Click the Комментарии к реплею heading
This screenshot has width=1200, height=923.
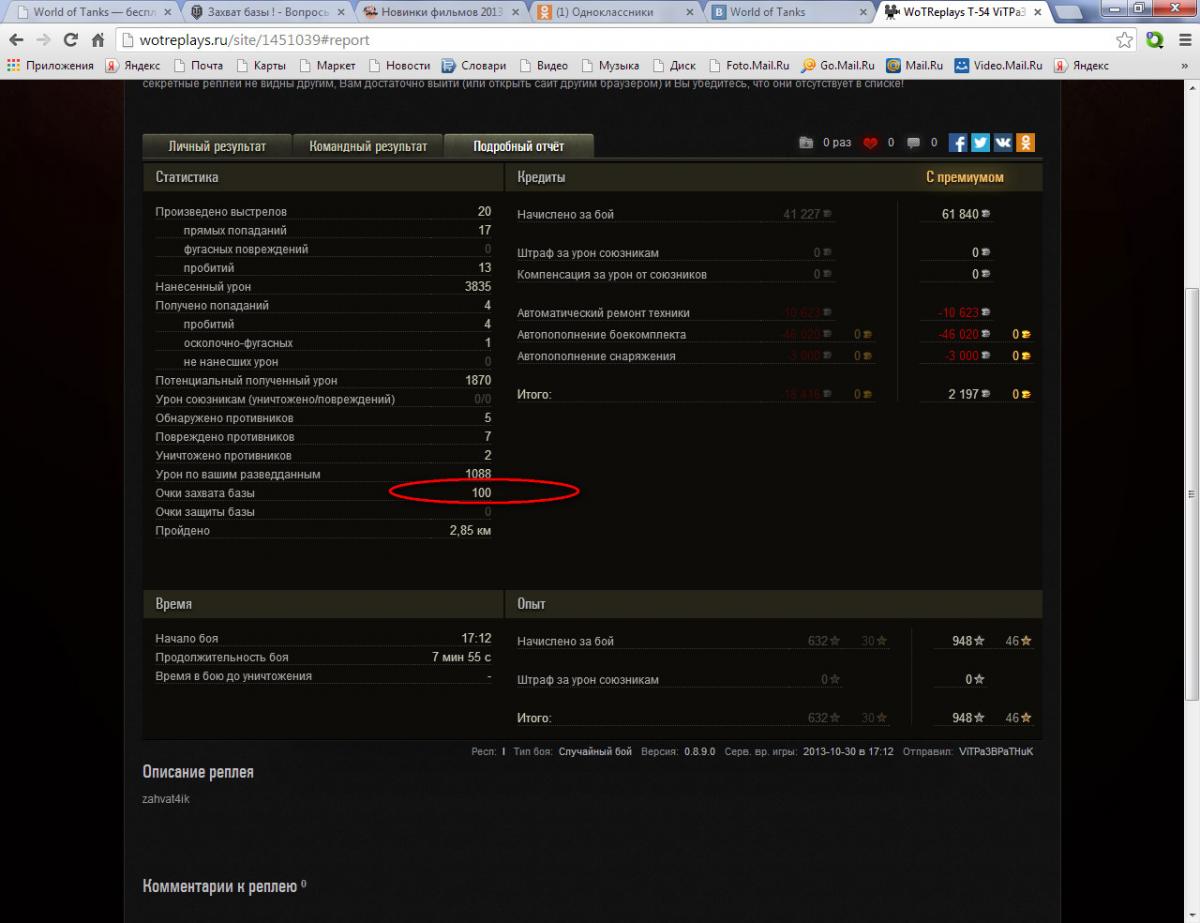[x=219, y=886]
